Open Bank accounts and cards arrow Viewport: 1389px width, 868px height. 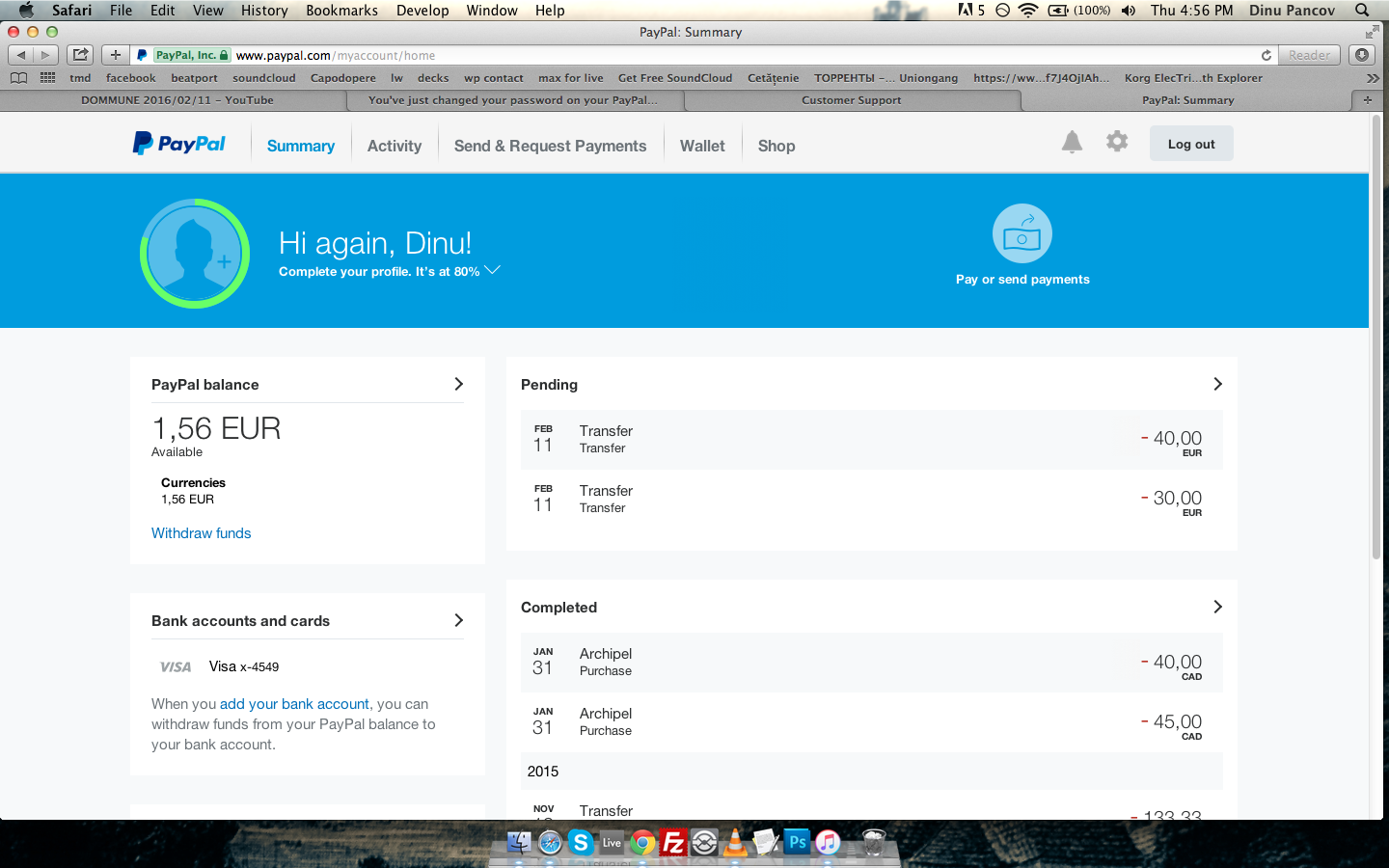point(458,620)
